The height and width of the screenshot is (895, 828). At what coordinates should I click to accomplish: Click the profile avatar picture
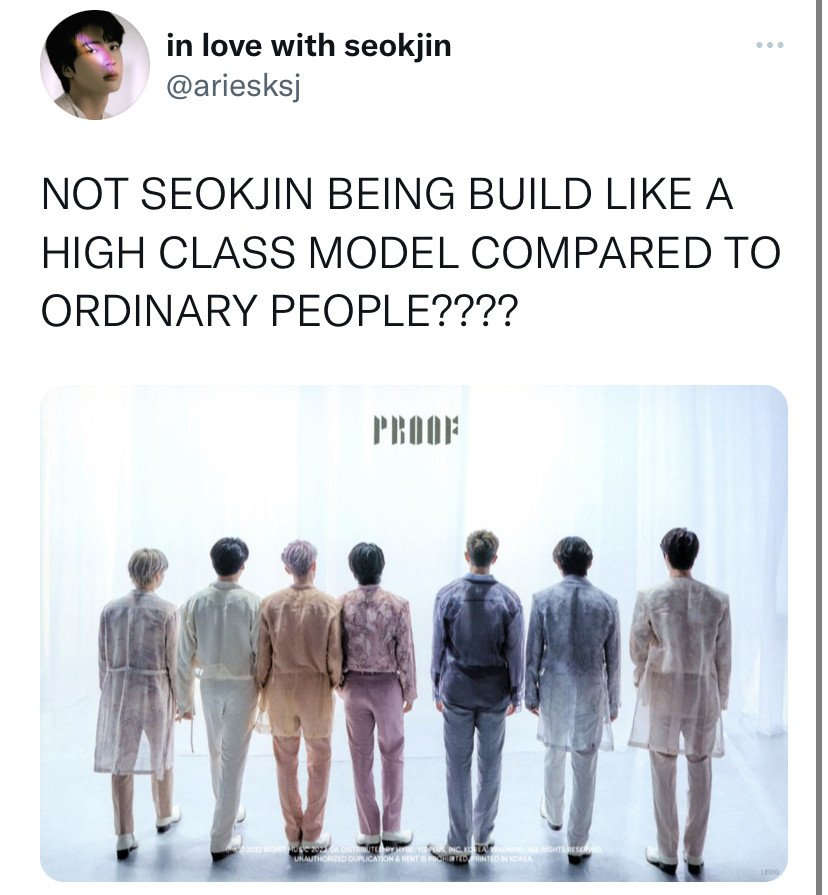[x=95, y=65]
